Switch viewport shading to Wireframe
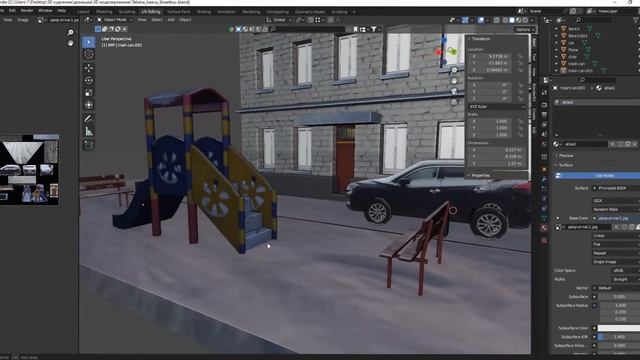Screen dimensions: 640x360 coord(505,20)
